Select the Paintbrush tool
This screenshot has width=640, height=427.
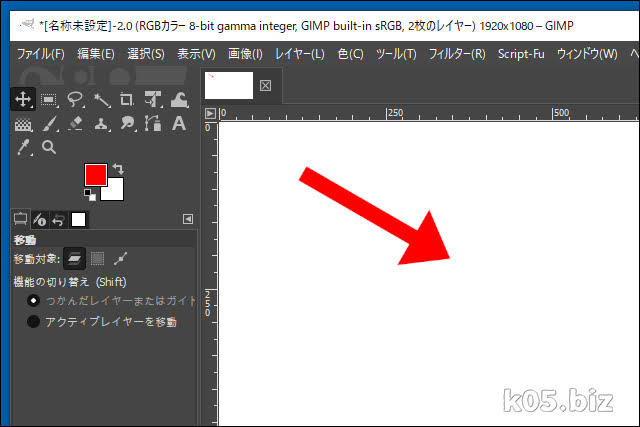[49, 124]
